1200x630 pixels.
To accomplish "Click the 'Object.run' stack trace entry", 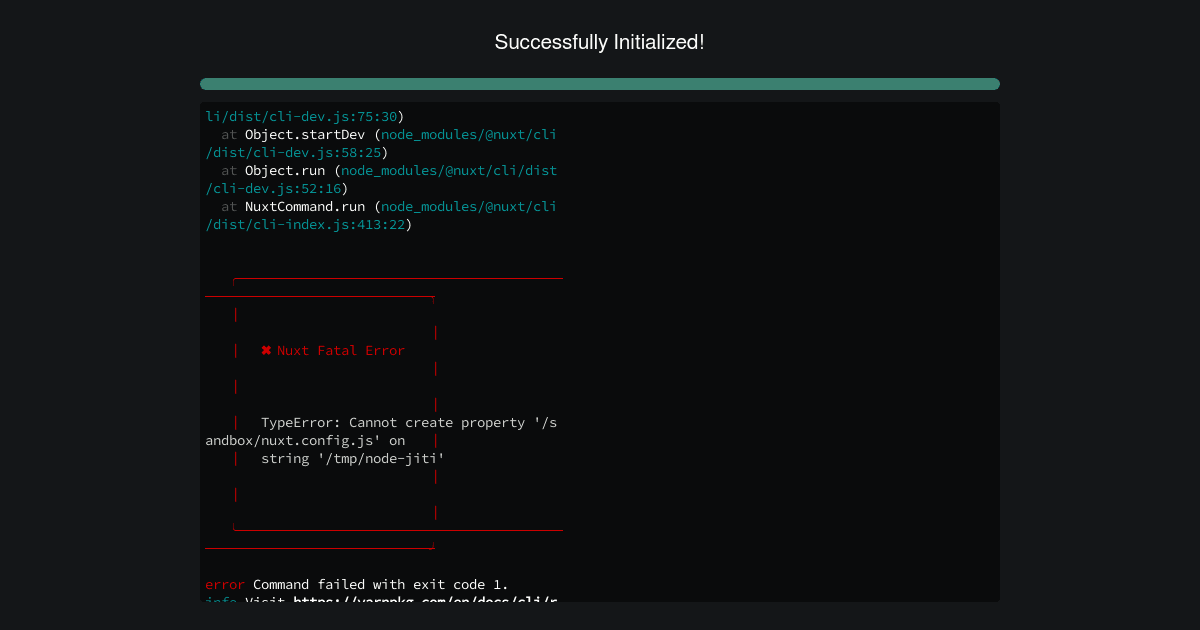I will point(285,171).
